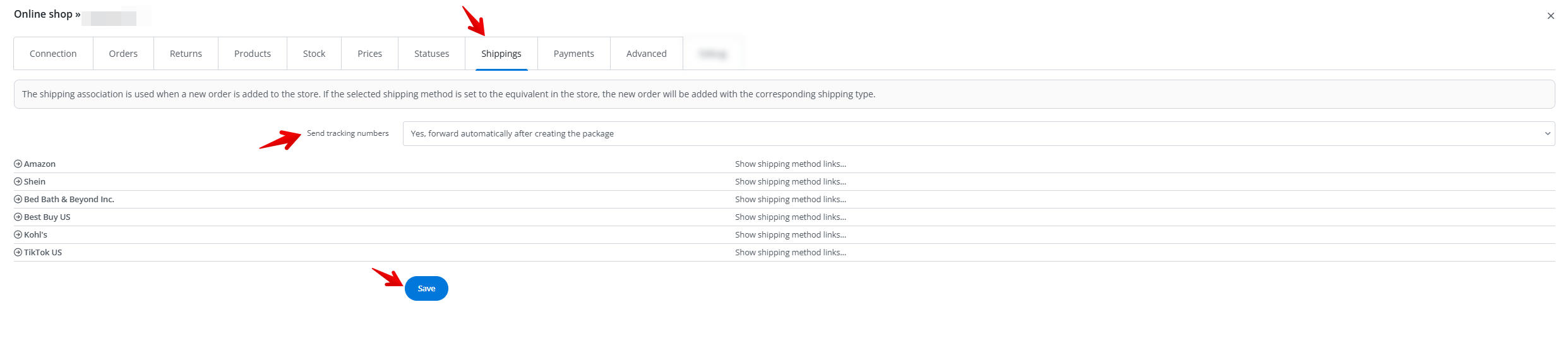Show shipping method links for TikTok US
Viewport: 1568px width, 345px height.
coord(790,252)
